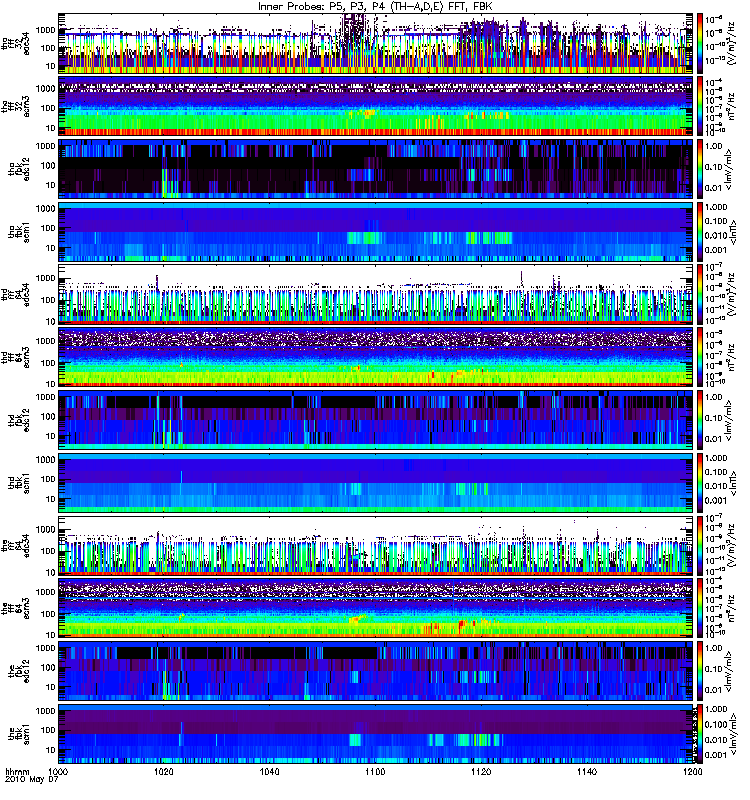Viewport: 750px width, 800px height.
Task: Click the 1140 time-axis tick label
Action: (x=587, y=772)
